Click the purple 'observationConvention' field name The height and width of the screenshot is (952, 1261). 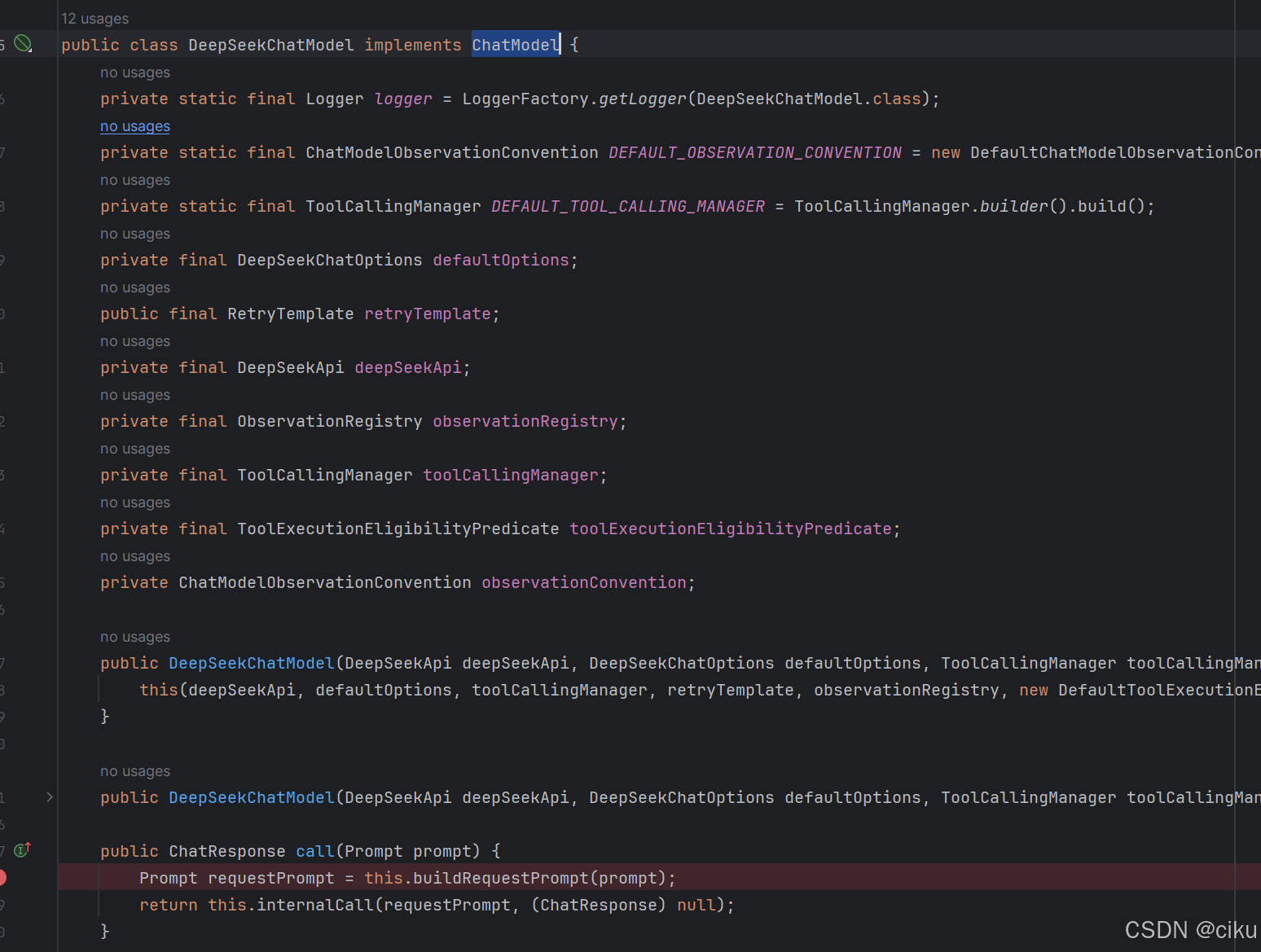pos(584,582)
